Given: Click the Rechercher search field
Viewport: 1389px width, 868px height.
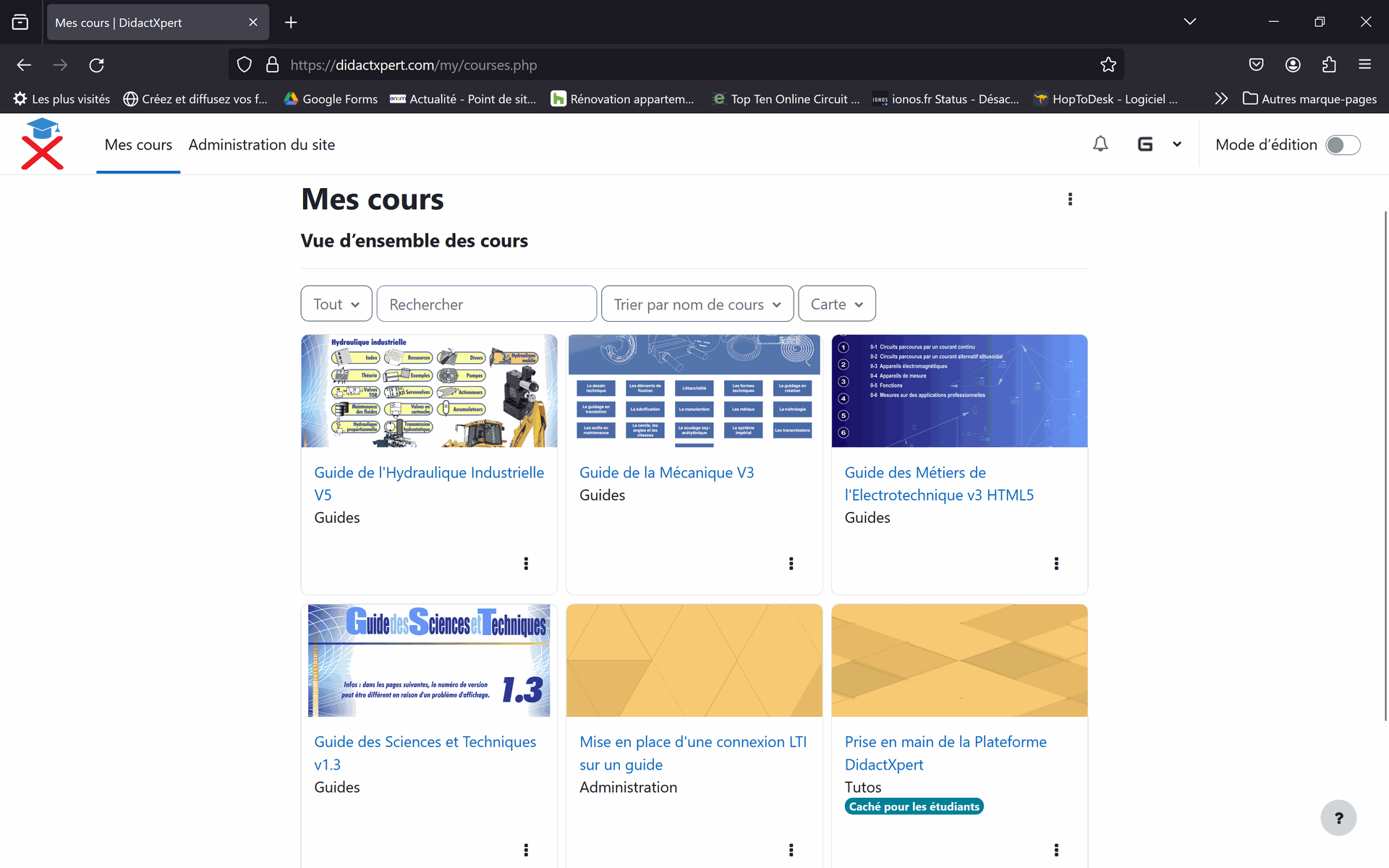Looking at the screenshot, I should pyautogui.click(x=486, y=304).
